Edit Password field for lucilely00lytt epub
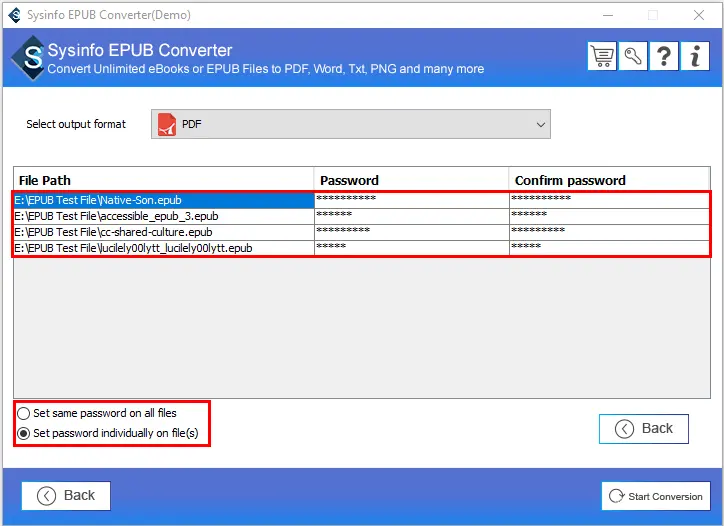 tap(412, 248)
